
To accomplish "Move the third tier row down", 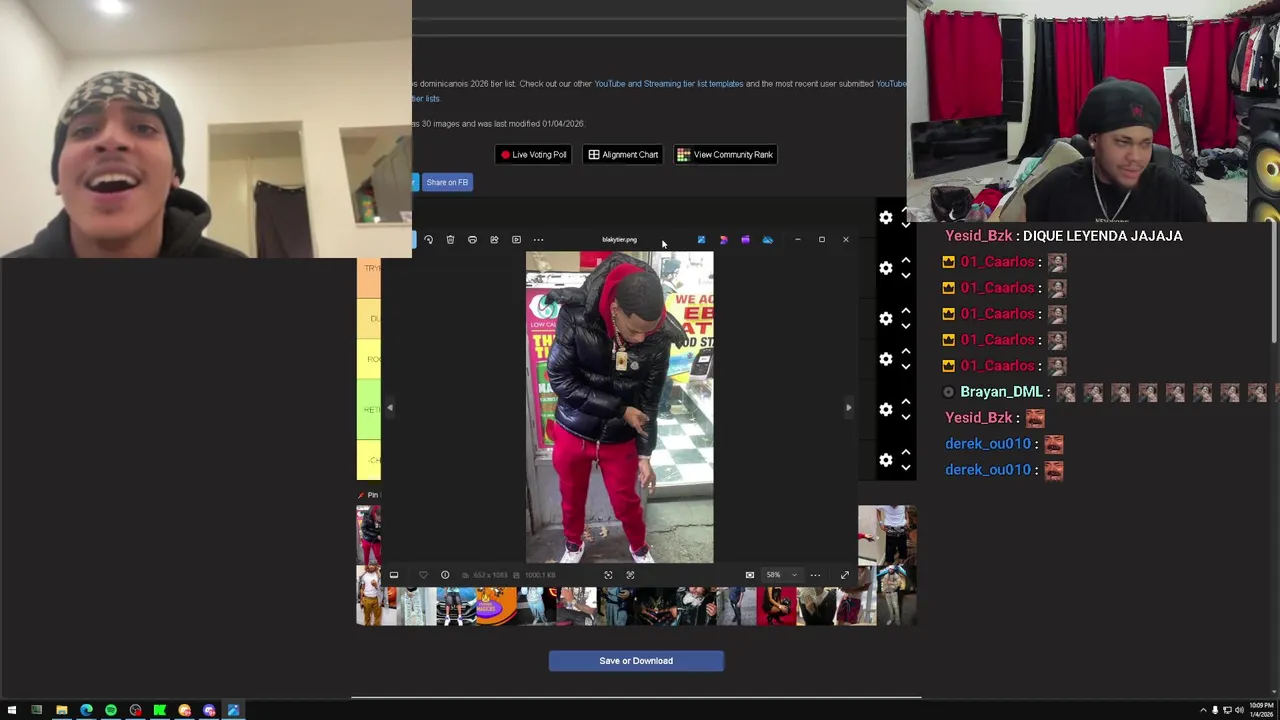I will point(906,326).
